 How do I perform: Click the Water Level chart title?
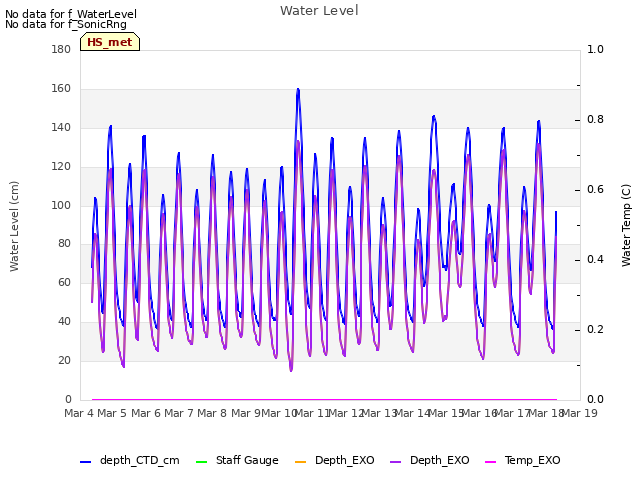click(319, 11)
